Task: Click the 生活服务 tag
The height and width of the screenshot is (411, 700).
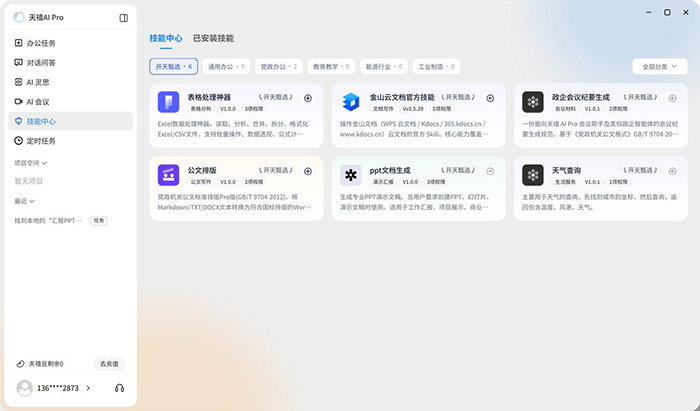Action: (565, 182)
